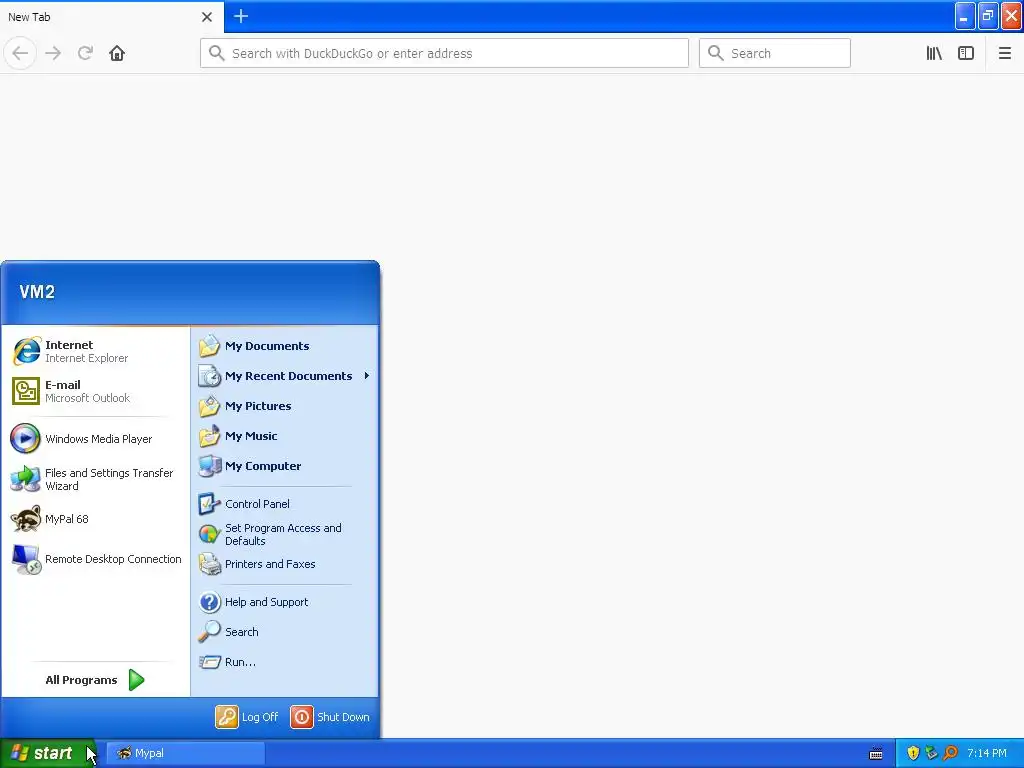Start Files and Settings Transfer Wizard

click(95, 479)
